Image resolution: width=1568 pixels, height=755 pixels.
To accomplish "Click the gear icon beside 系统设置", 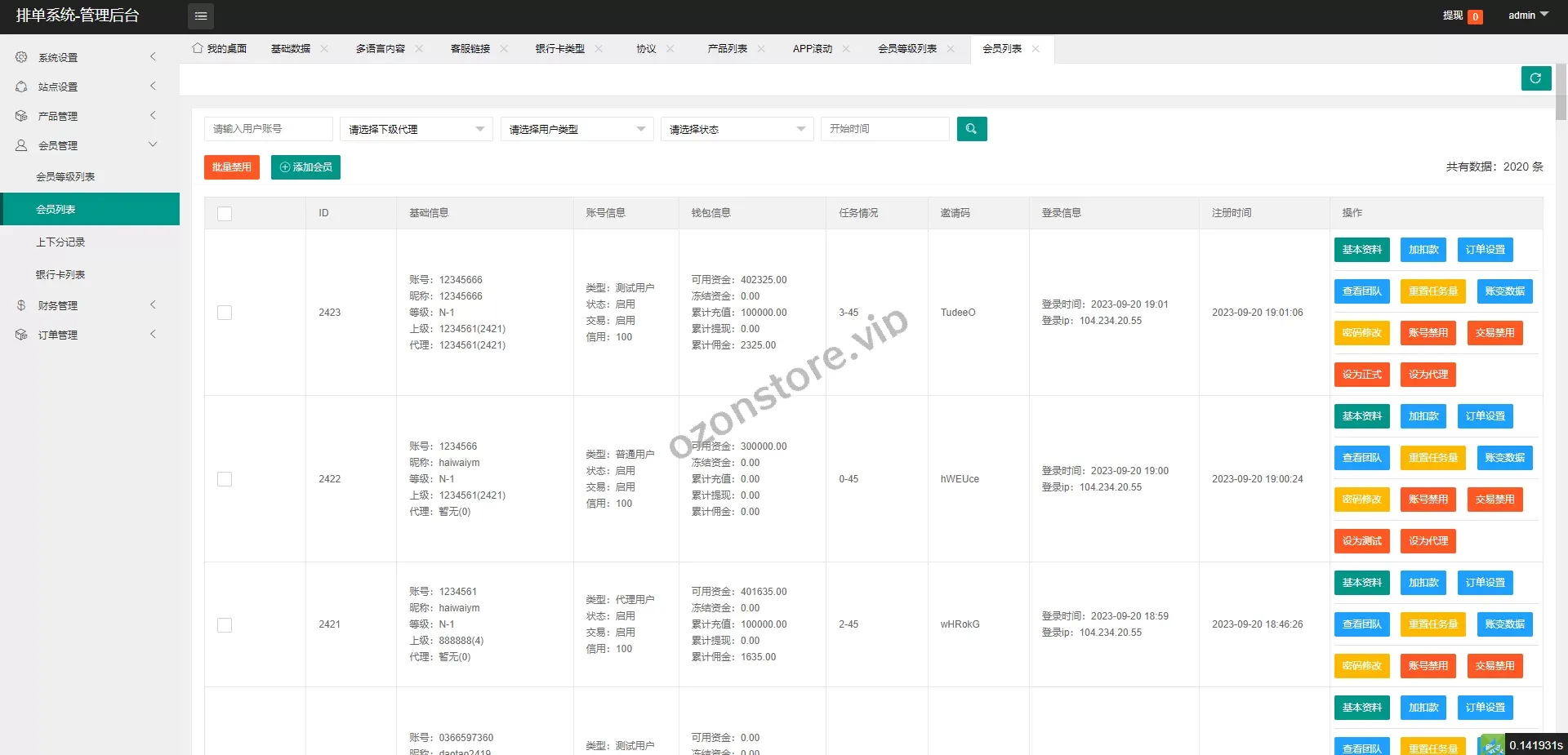I will coord(21,57).
